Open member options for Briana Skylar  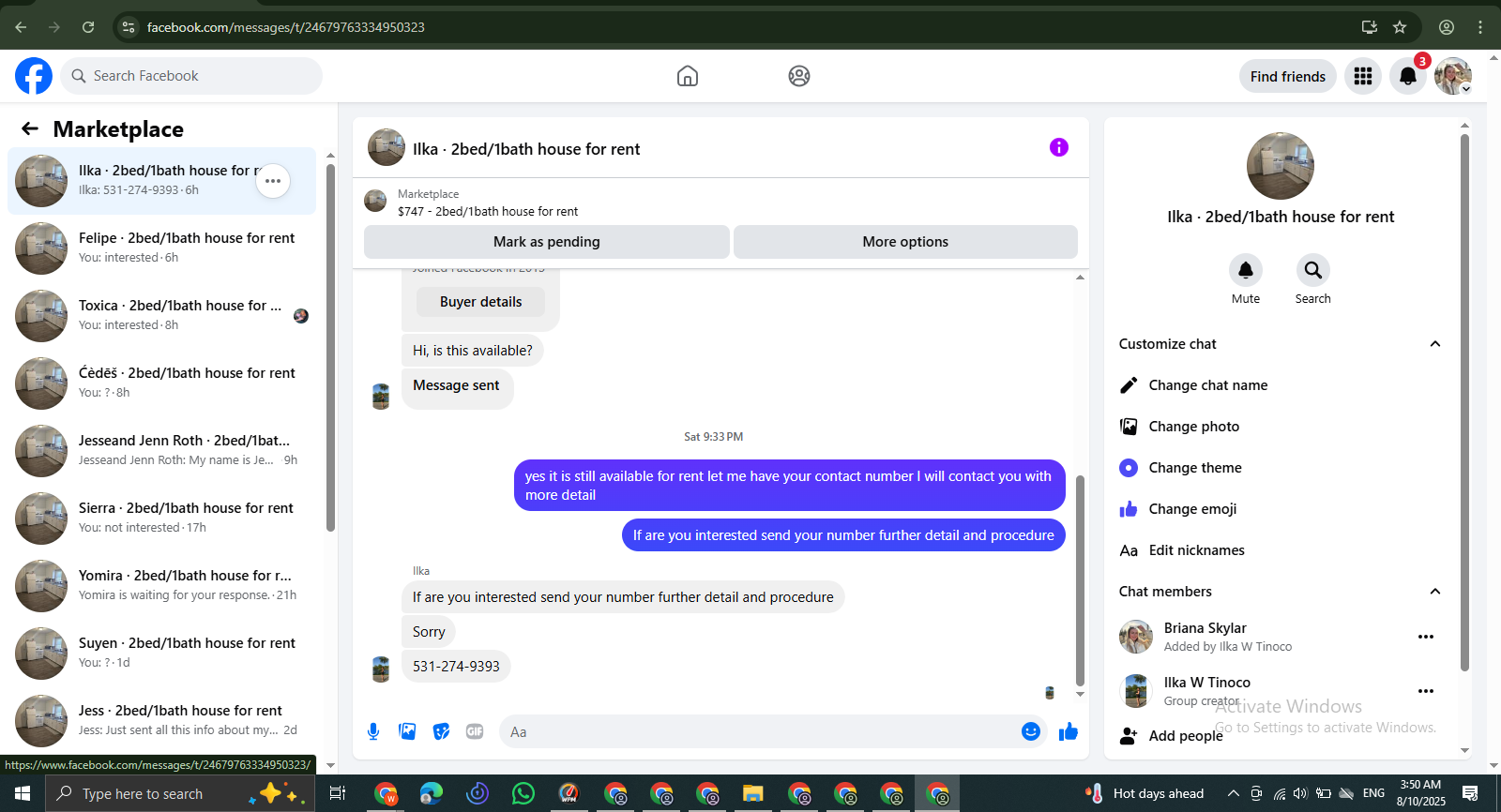point(1426,637)
